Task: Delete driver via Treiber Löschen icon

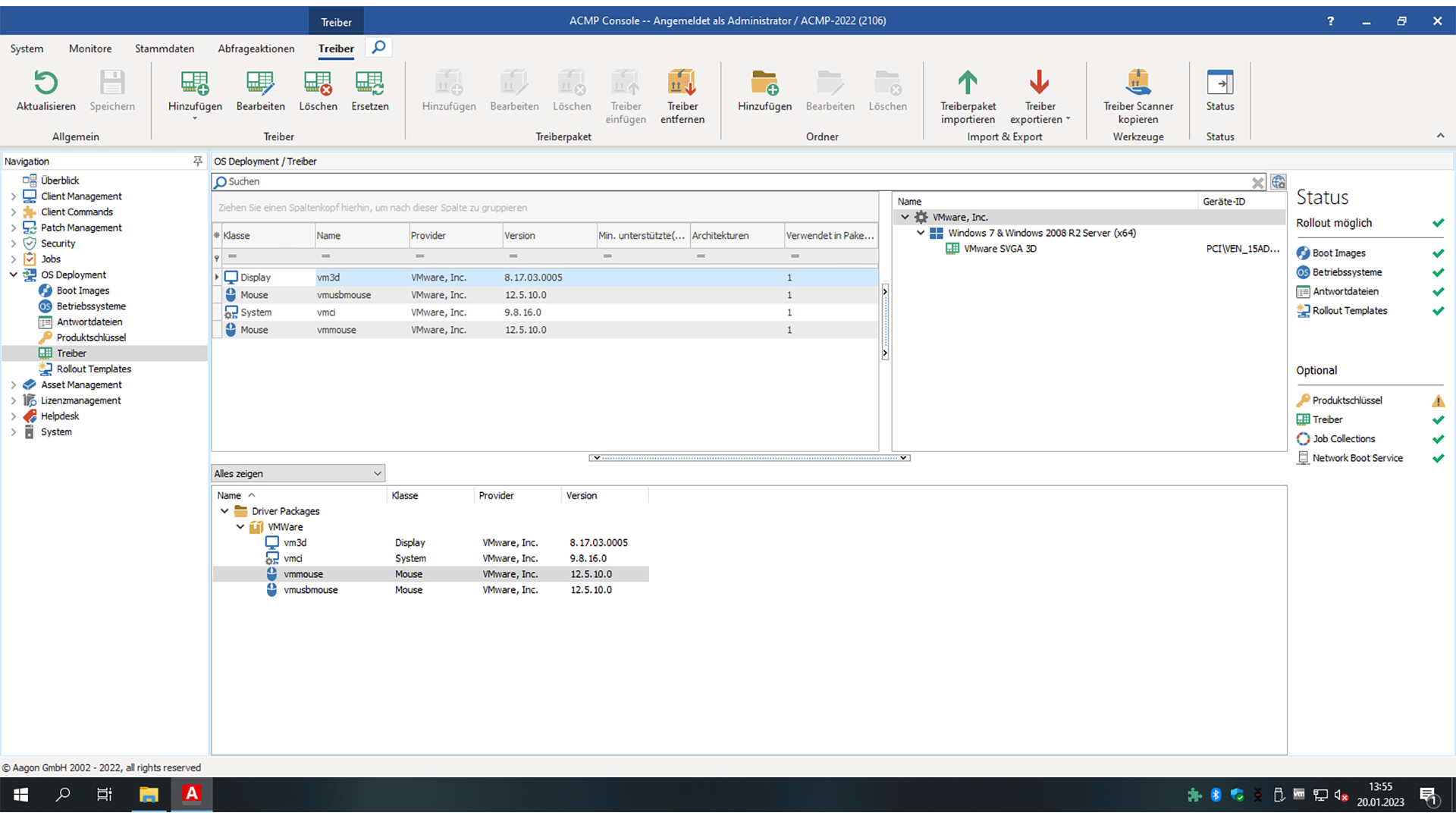Action: point(318,91)
